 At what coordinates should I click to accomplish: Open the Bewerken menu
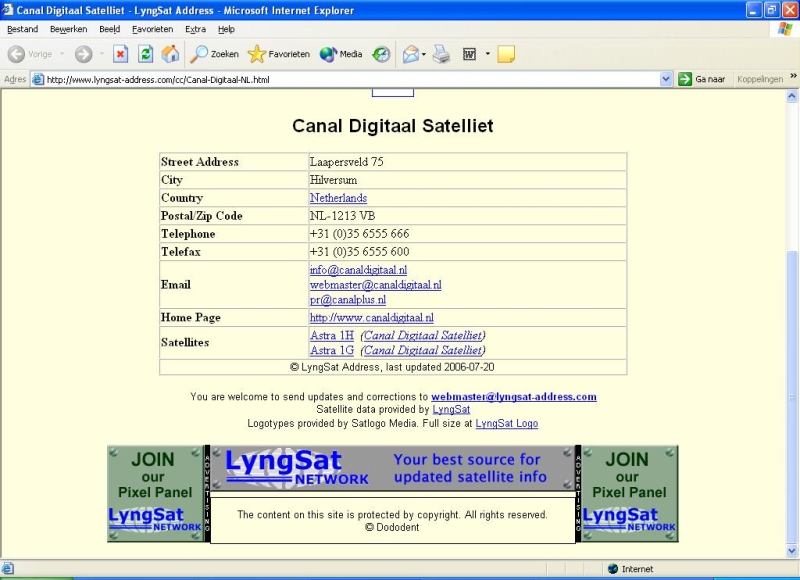68,29
